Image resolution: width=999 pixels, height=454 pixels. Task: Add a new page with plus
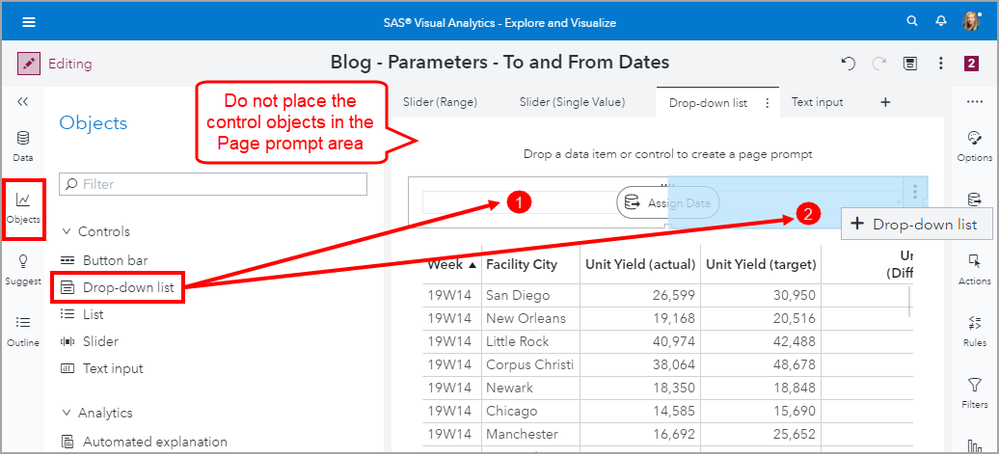pyautogui.click(x=885, y=102)
